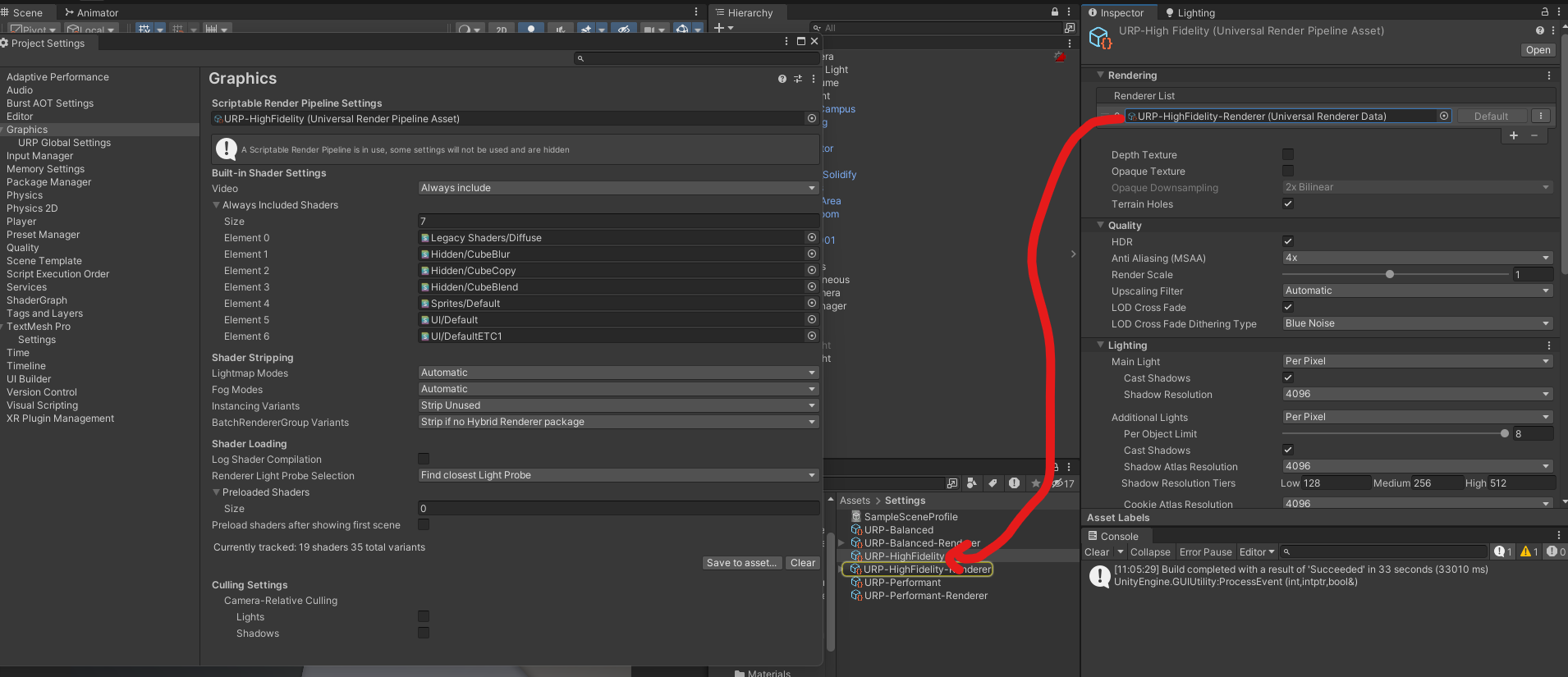Click Clear button under tracked shaders
Image resolution: width=1568 pixels, height=677 pixels.
point(803,563)
